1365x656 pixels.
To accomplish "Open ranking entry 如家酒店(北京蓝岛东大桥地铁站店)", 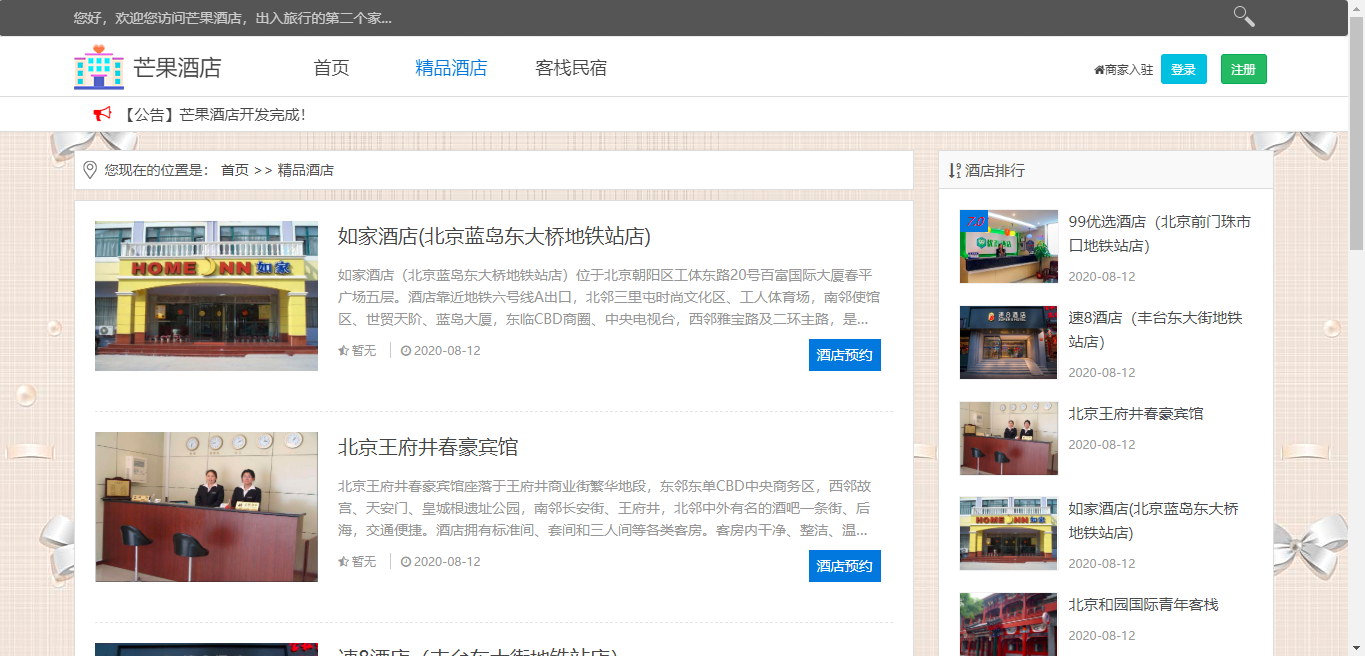I will pyautogui.click(x=1154, y=521).
